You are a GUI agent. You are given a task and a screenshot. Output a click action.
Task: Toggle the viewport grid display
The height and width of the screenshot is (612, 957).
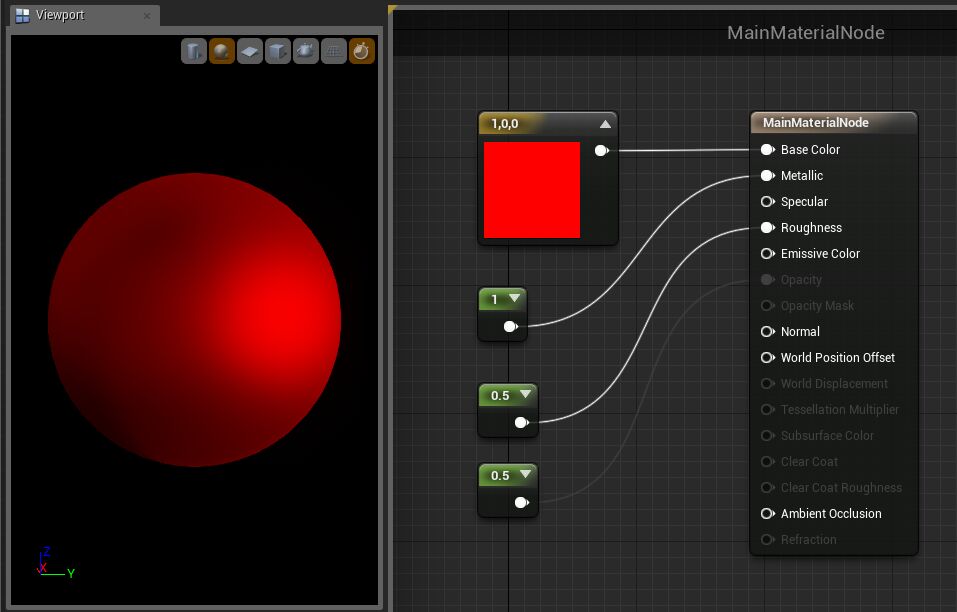pos(334,51)
